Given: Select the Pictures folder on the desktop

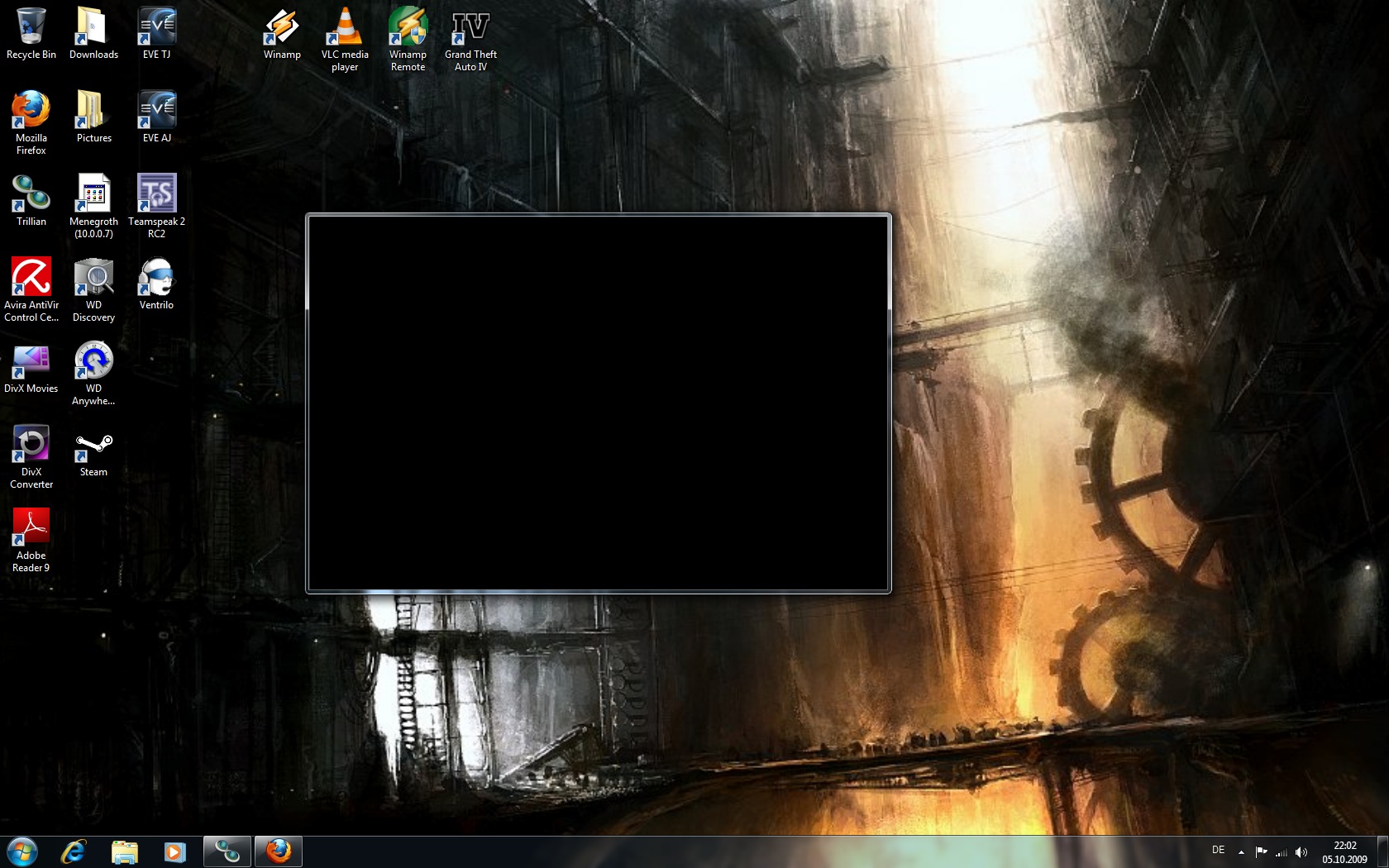Looking at the screenshot, I should (x=93, y=117).
